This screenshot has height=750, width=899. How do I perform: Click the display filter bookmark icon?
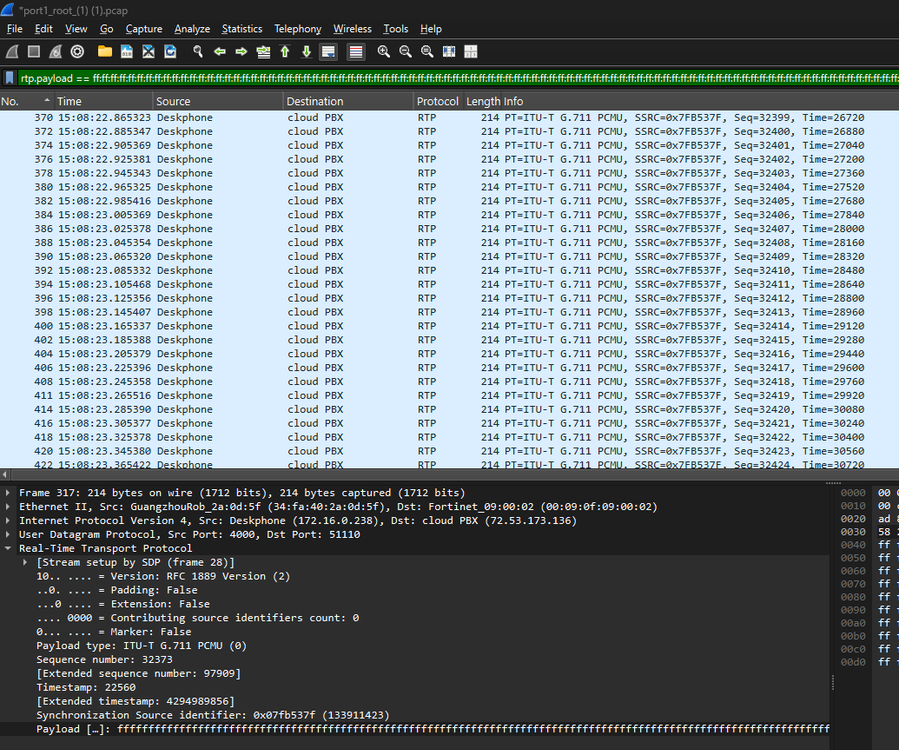10,77
